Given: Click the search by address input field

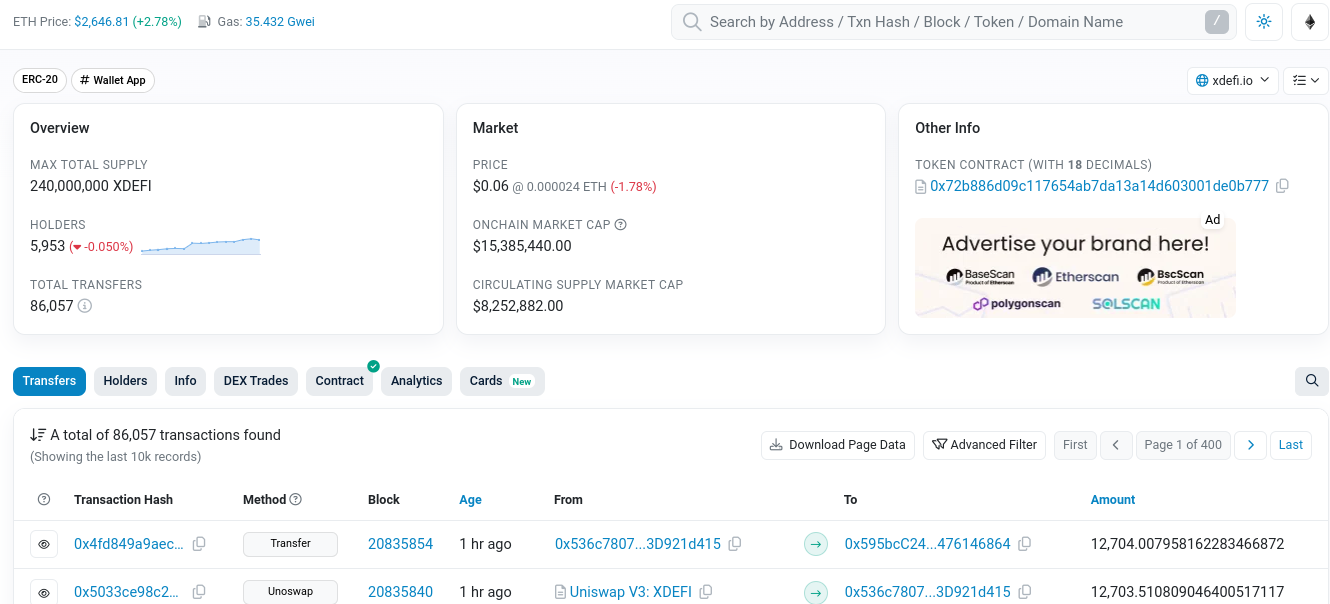Looking at the screenshot, I should pyautogui.click(x=950, y=21).
